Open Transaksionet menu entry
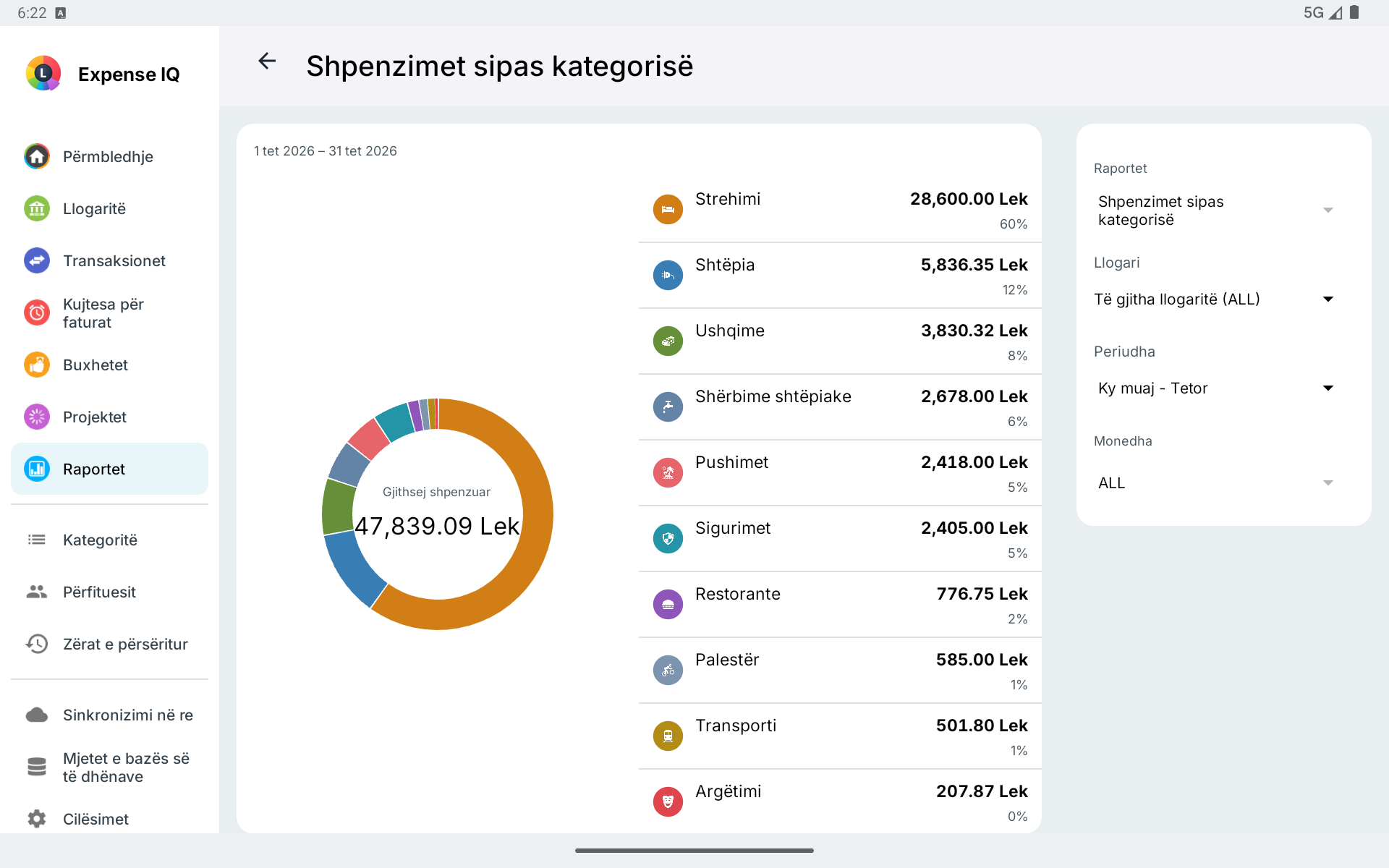 (109, 260)
